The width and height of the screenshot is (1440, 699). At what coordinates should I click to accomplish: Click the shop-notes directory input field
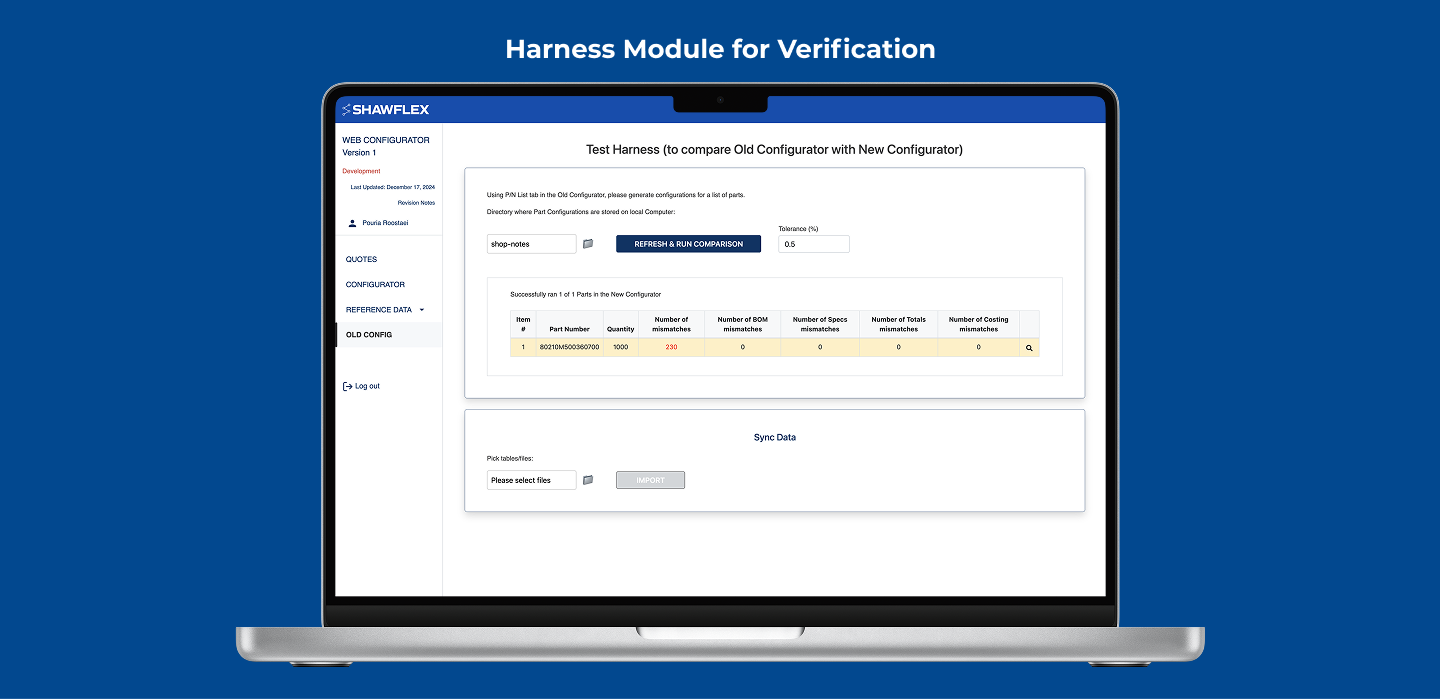[531, 244]
